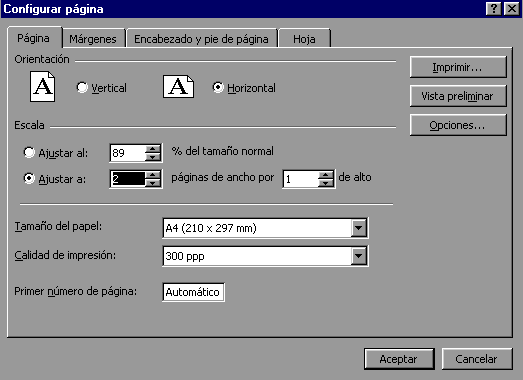Click the A4 (210 x 297 mm) text
Viewport: 523px width, 380px height.
click(211, 228)
